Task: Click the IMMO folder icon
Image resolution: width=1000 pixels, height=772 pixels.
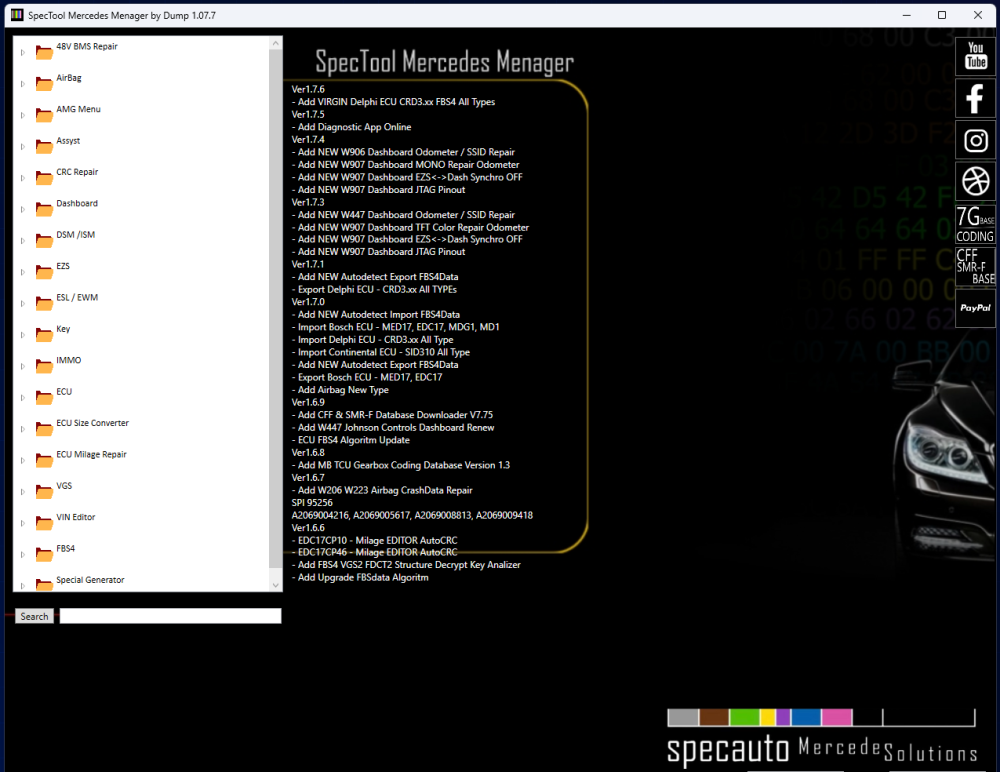Action: point(44,365)
